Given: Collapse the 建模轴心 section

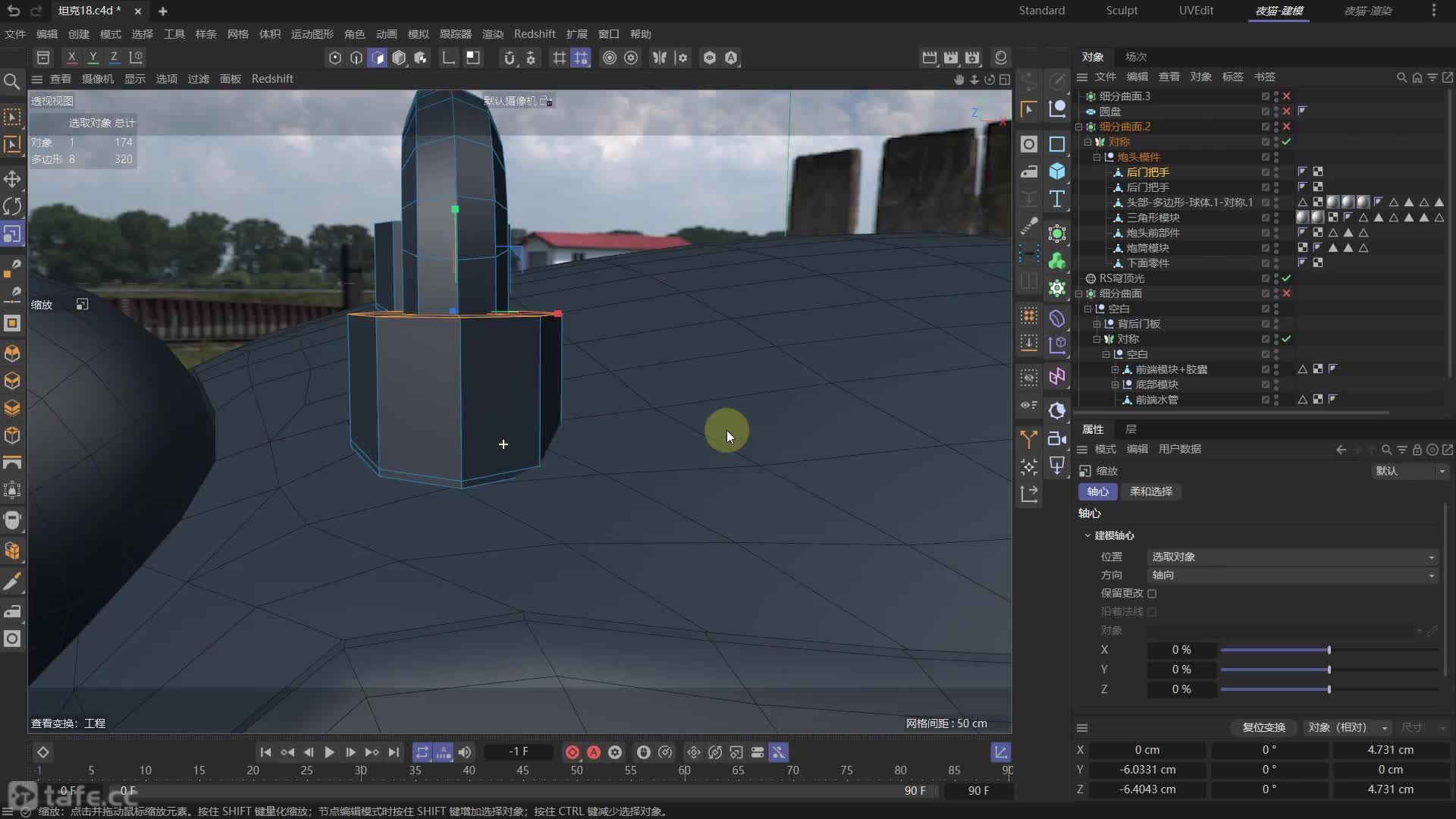Looking at the screenshot, I should (x=1087, y=535).
